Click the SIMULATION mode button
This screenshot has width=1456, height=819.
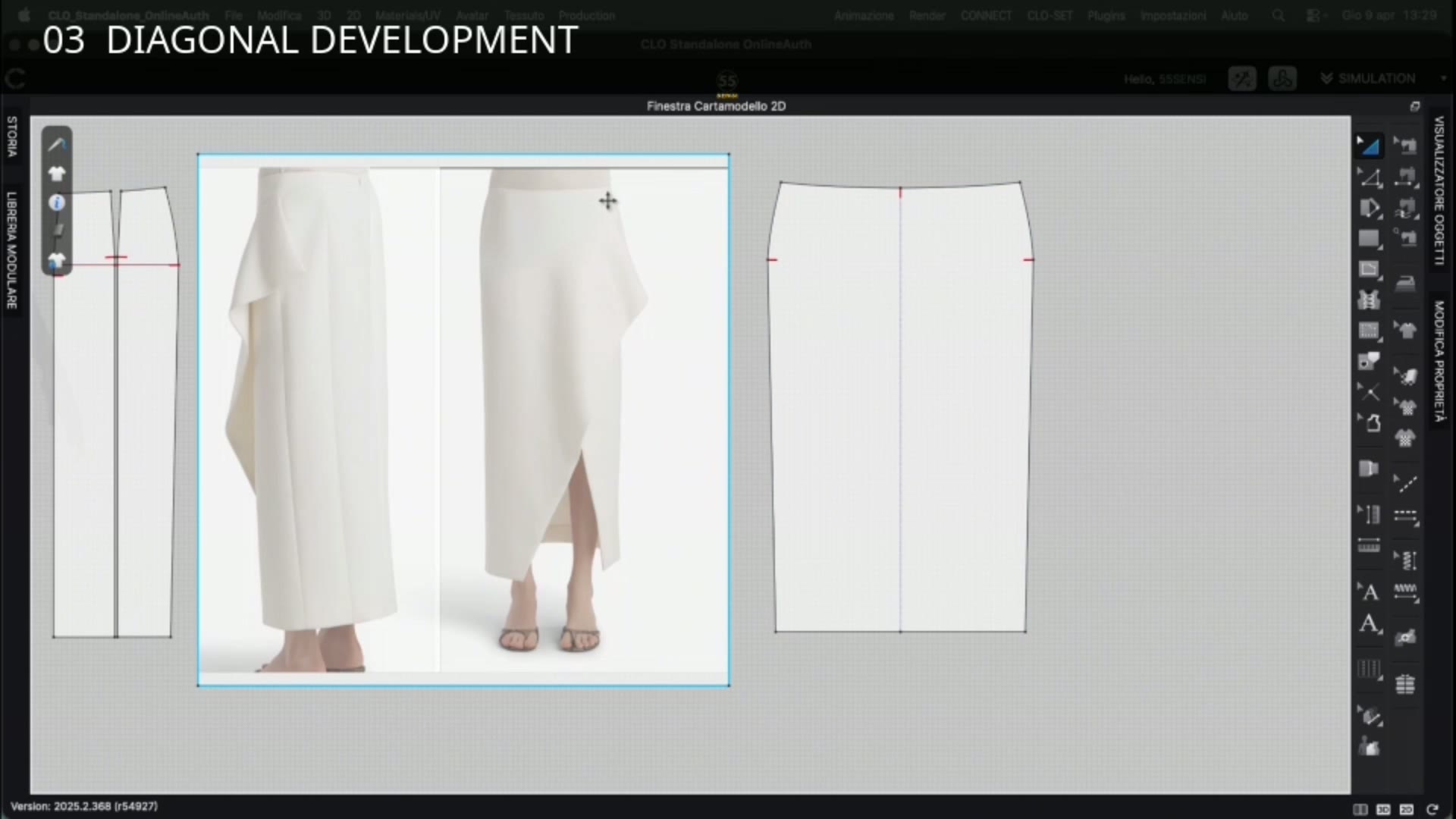[1368, 79]
